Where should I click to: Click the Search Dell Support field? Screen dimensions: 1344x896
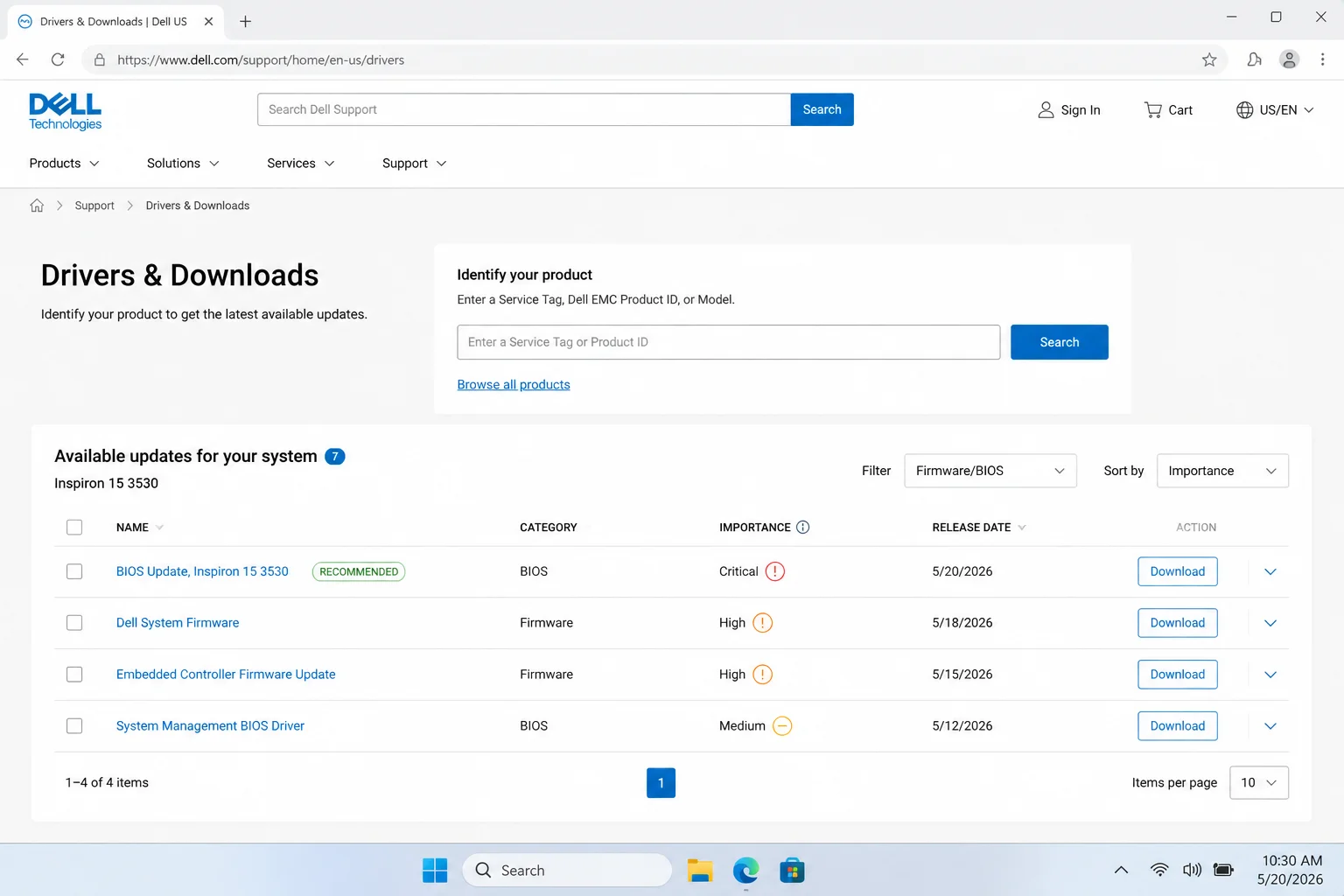(524, 109)
